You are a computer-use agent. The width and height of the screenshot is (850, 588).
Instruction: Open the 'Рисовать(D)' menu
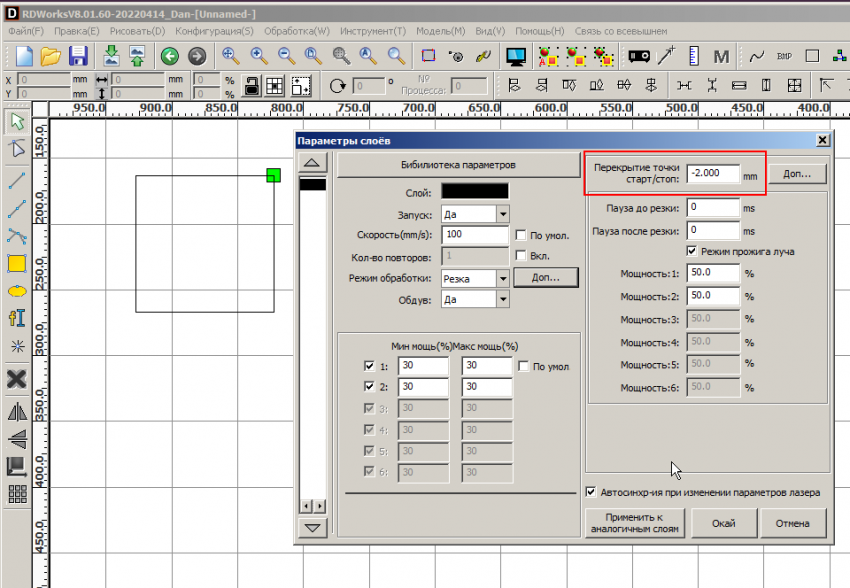(136, 32)
